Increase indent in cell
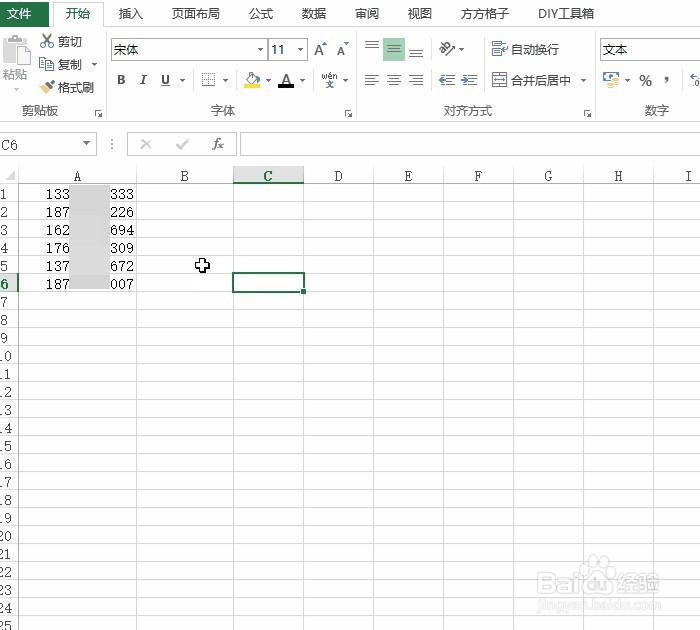Viewport: 700px width, 630px height. coord(469,80)
